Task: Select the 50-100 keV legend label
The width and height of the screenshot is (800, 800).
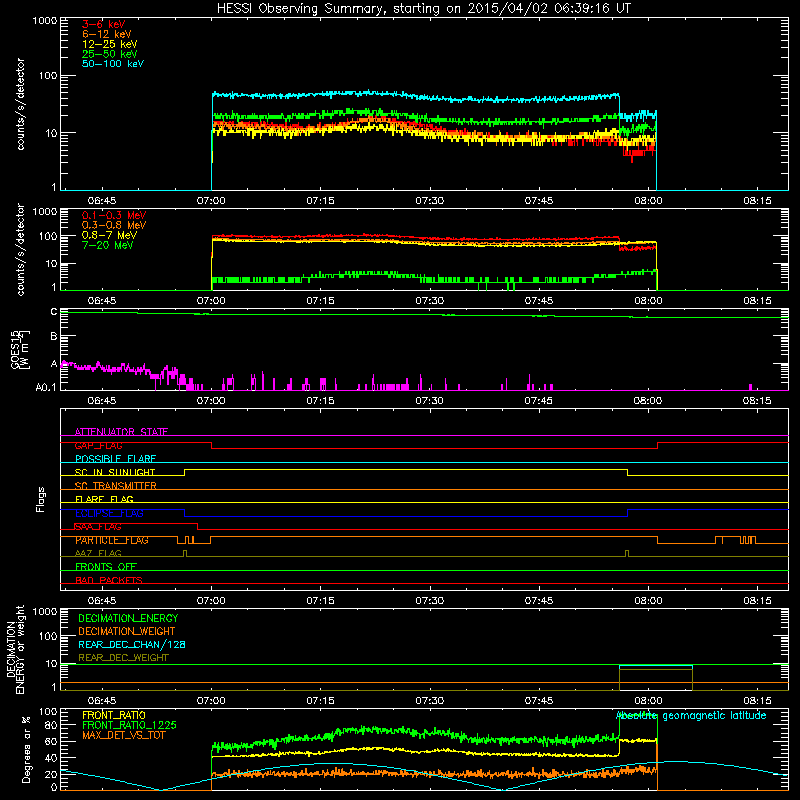Action: tap(113, 64)
